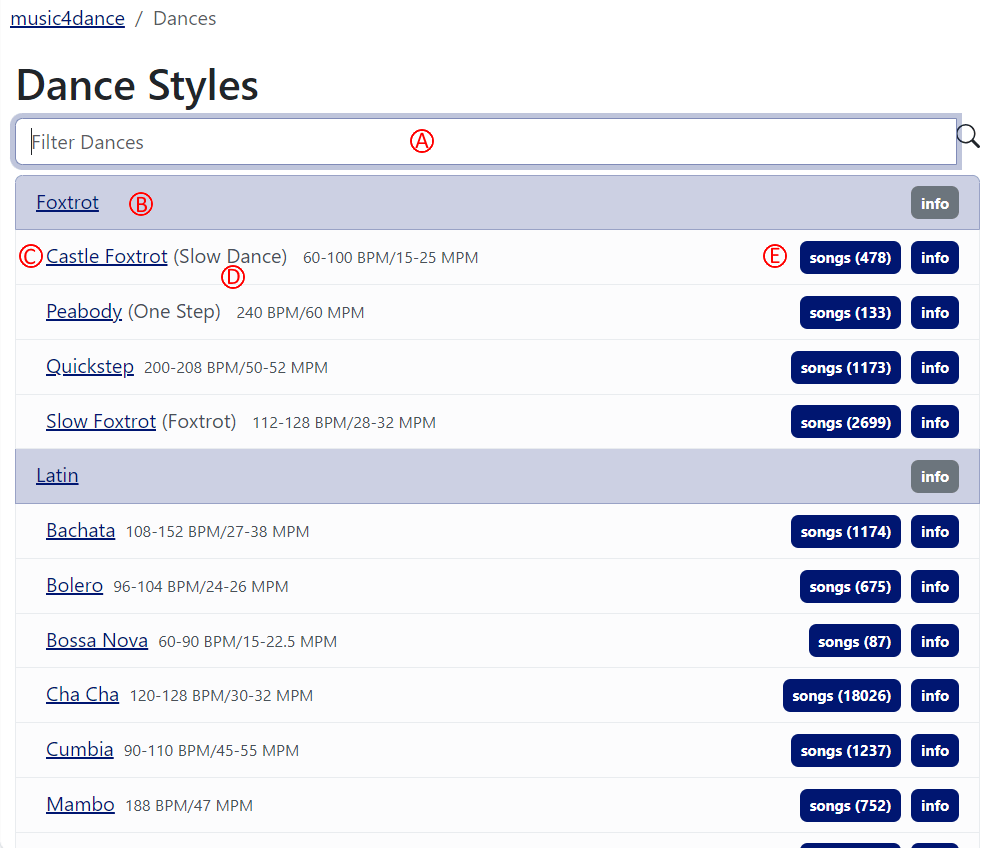
Task: Click inside the Filter Dances input box
Action: (300, 141)
